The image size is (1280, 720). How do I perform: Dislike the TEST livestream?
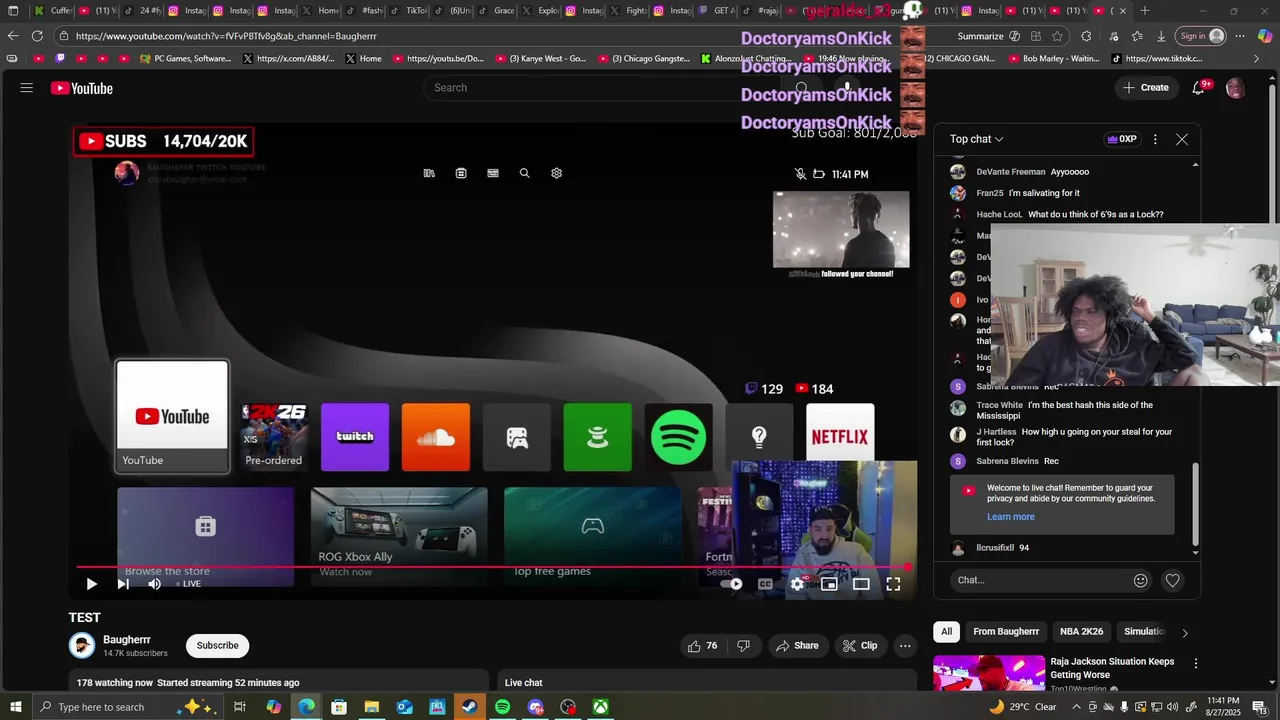743,646
